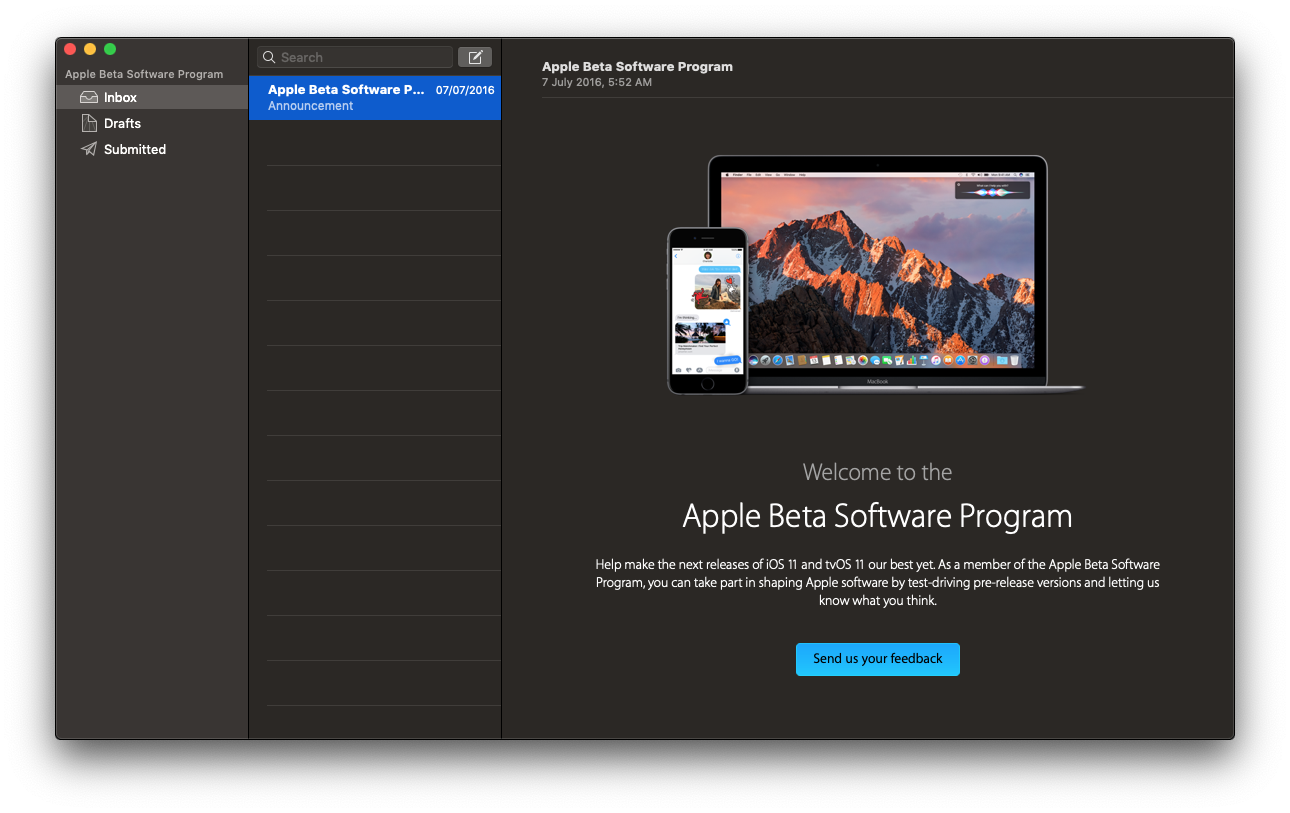Click the Send us your feedback button

pos(878,659)
